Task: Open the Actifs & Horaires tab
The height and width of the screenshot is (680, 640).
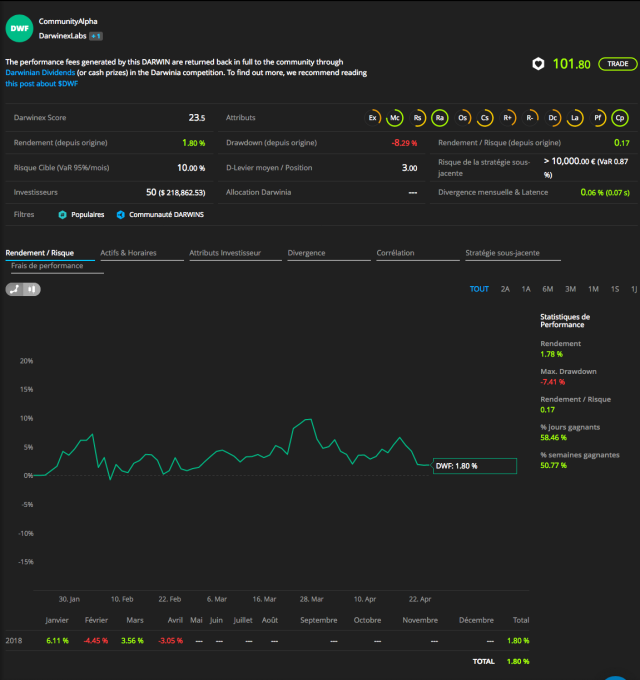Action: [x=142, y=253]
